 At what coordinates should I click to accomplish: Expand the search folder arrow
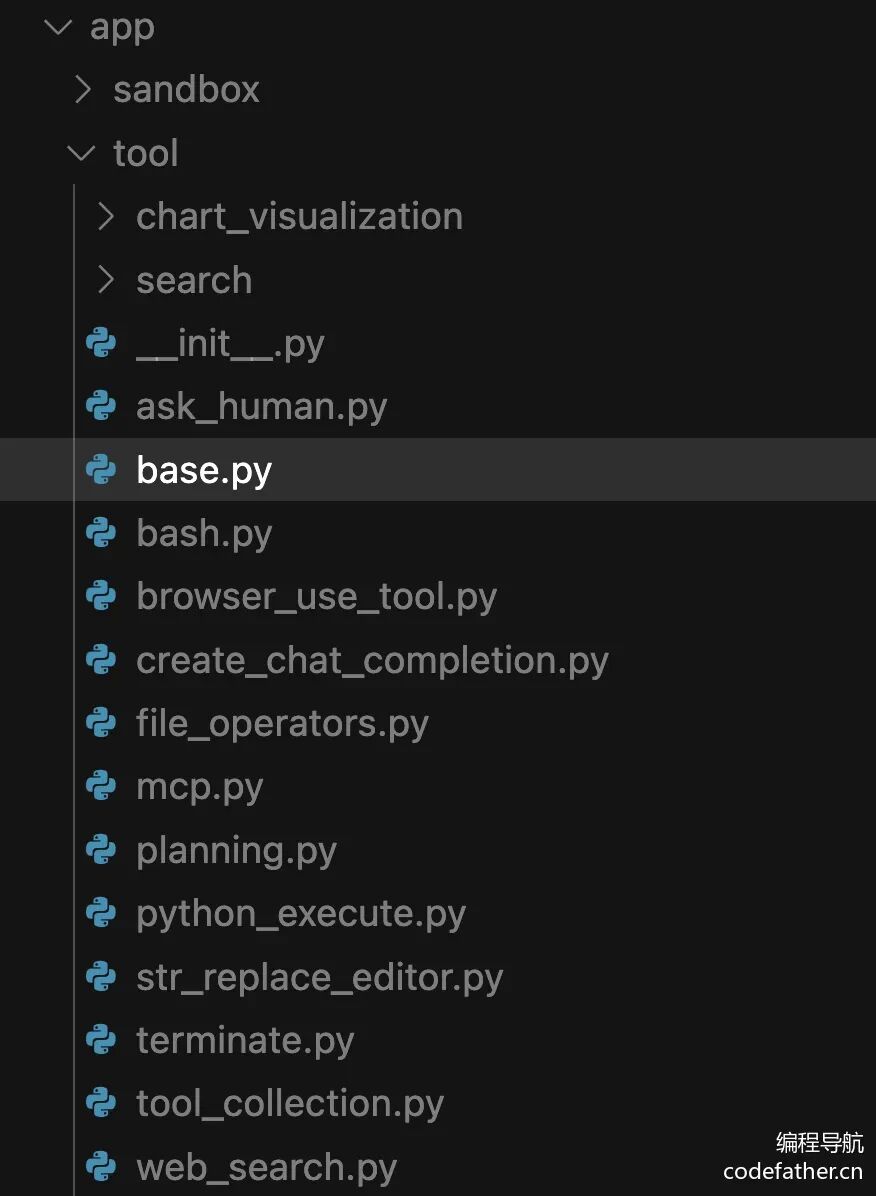(x=106, y=280)
